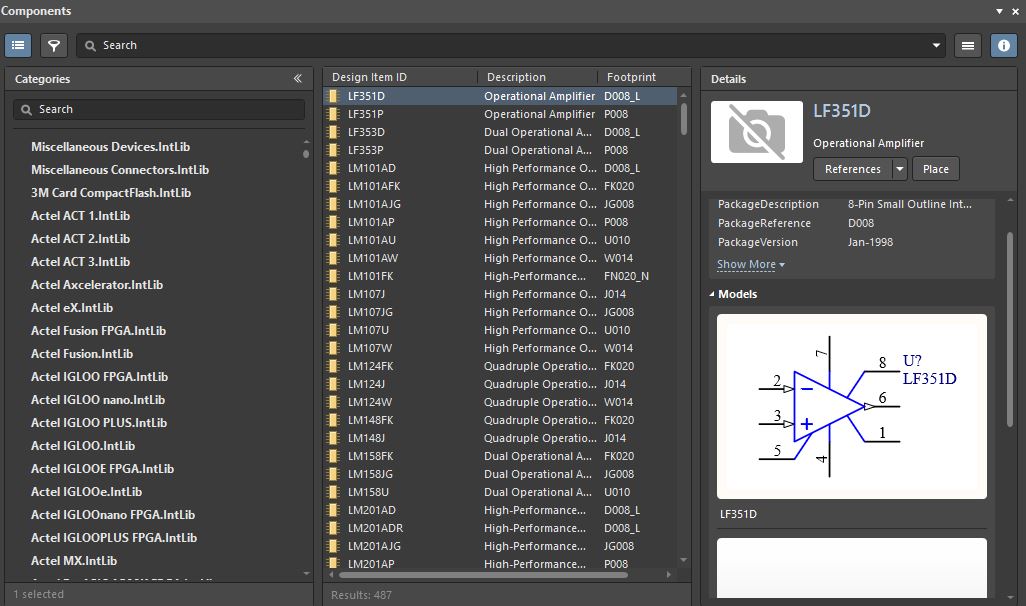Open the filter funnel icon
The height and width of the screenshot is (606, 1026).
54,45
